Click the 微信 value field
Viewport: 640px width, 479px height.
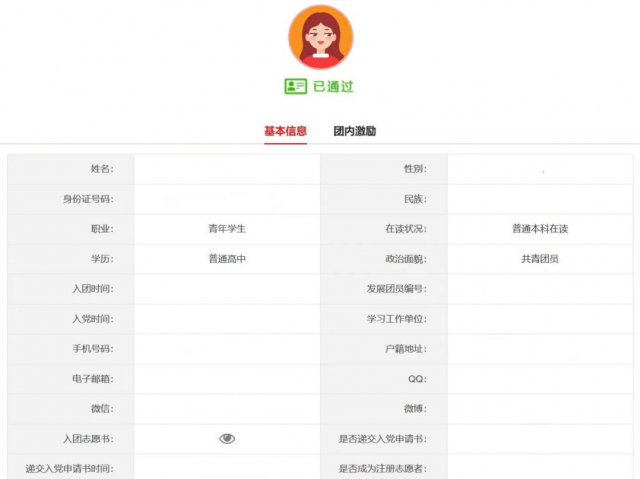[227, 409]
